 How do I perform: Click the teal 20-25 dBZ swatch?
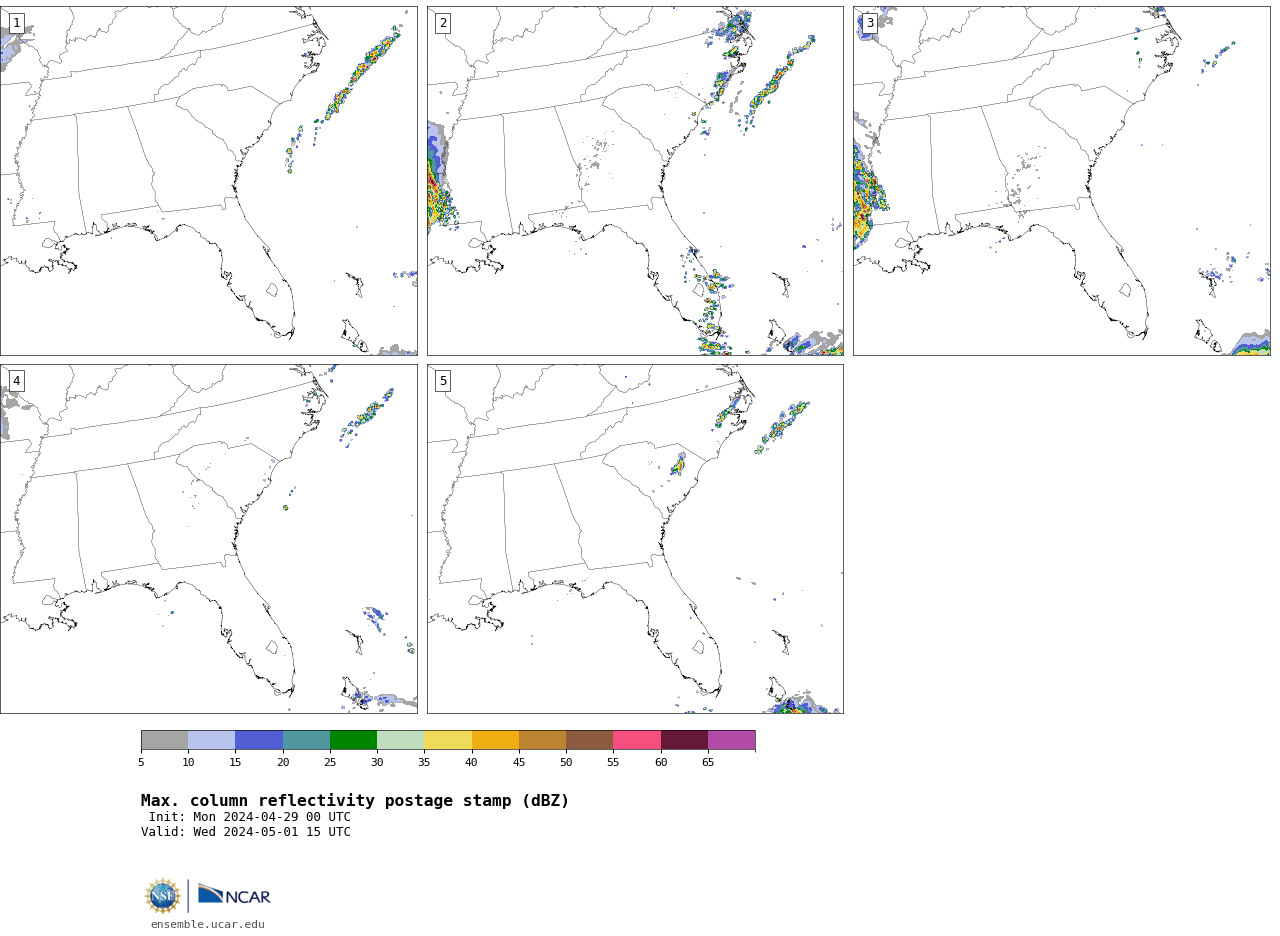306,740
